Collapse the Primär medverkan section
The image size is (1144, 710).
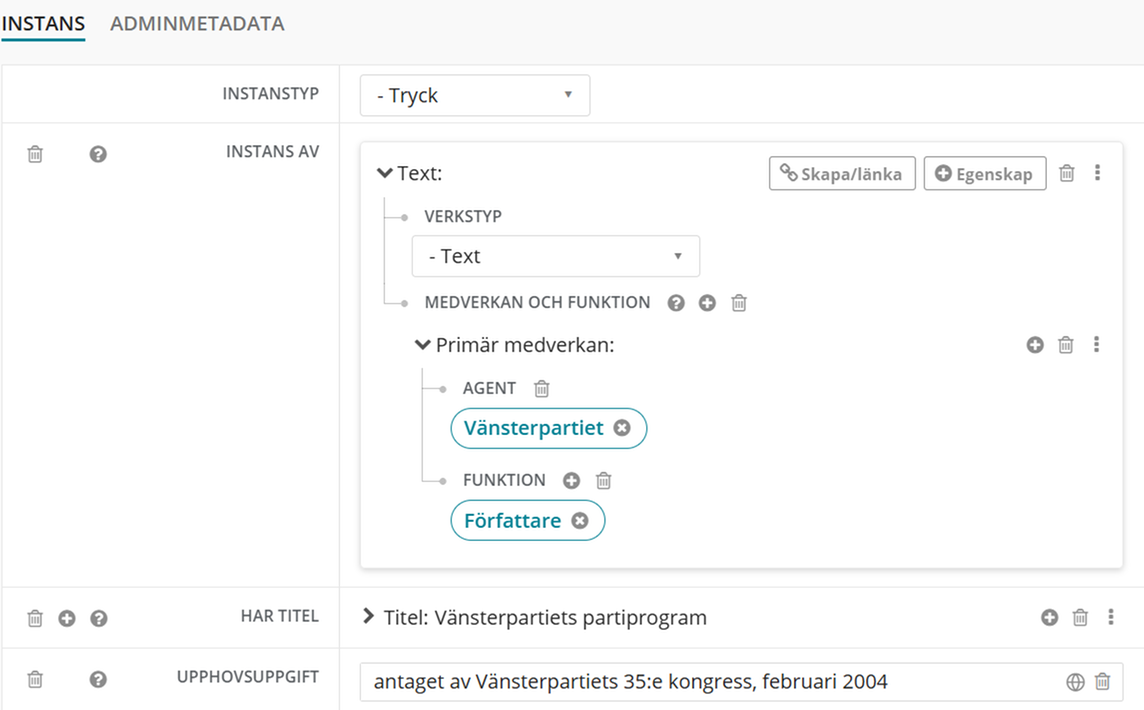point(422,344)
